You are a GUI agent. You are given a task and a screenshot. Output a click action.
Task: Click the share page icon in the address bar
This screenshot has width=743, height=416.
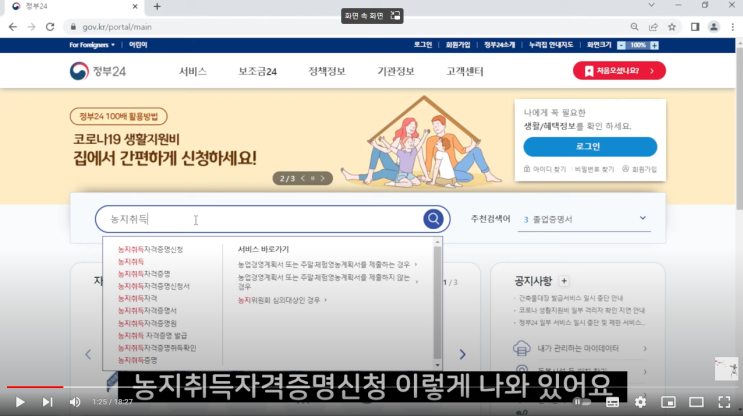pyautogui.click(x=653, y=27)
